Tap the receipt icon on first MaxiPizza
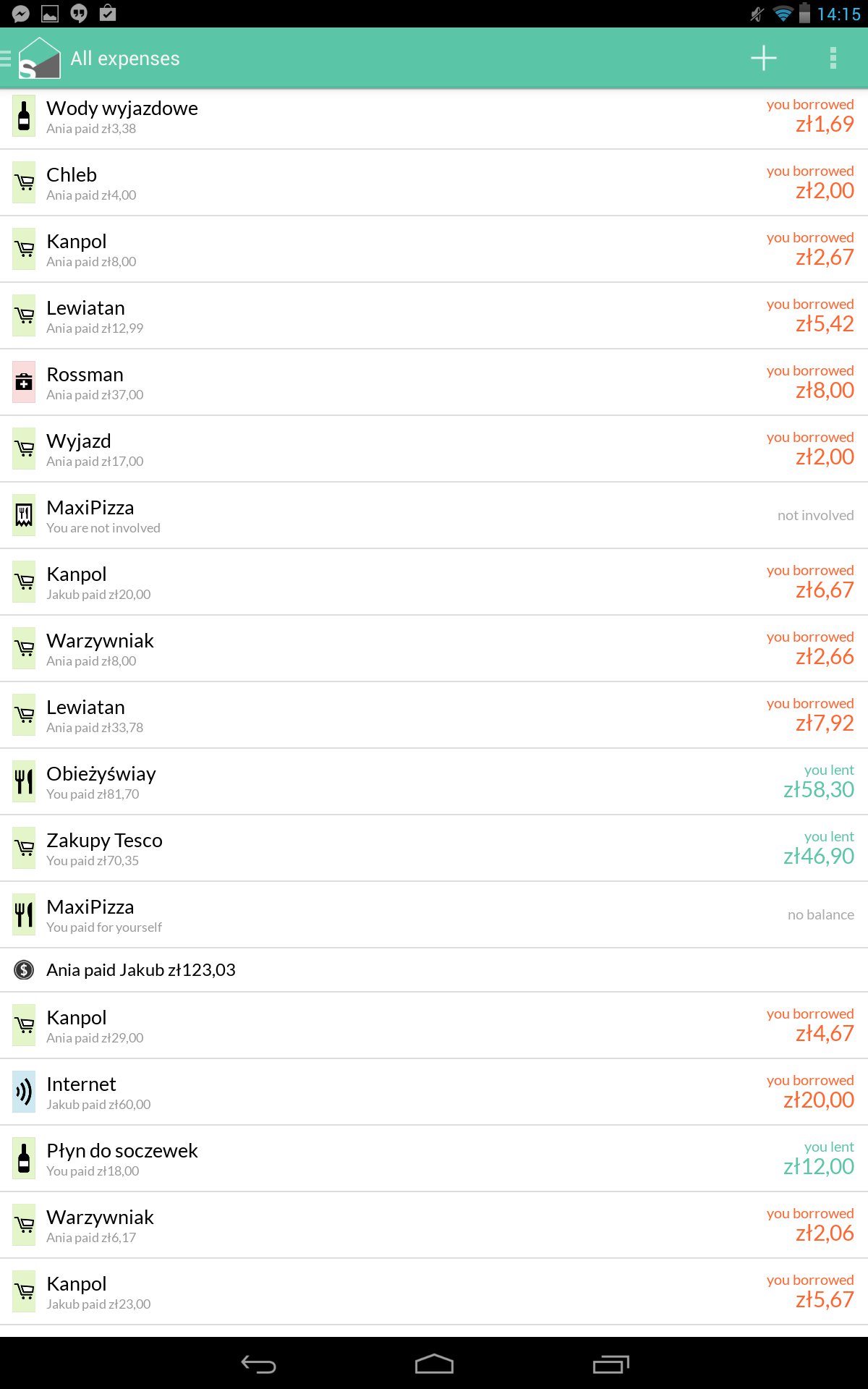This screenshot has width=868, height=1389. coord(24,516)
